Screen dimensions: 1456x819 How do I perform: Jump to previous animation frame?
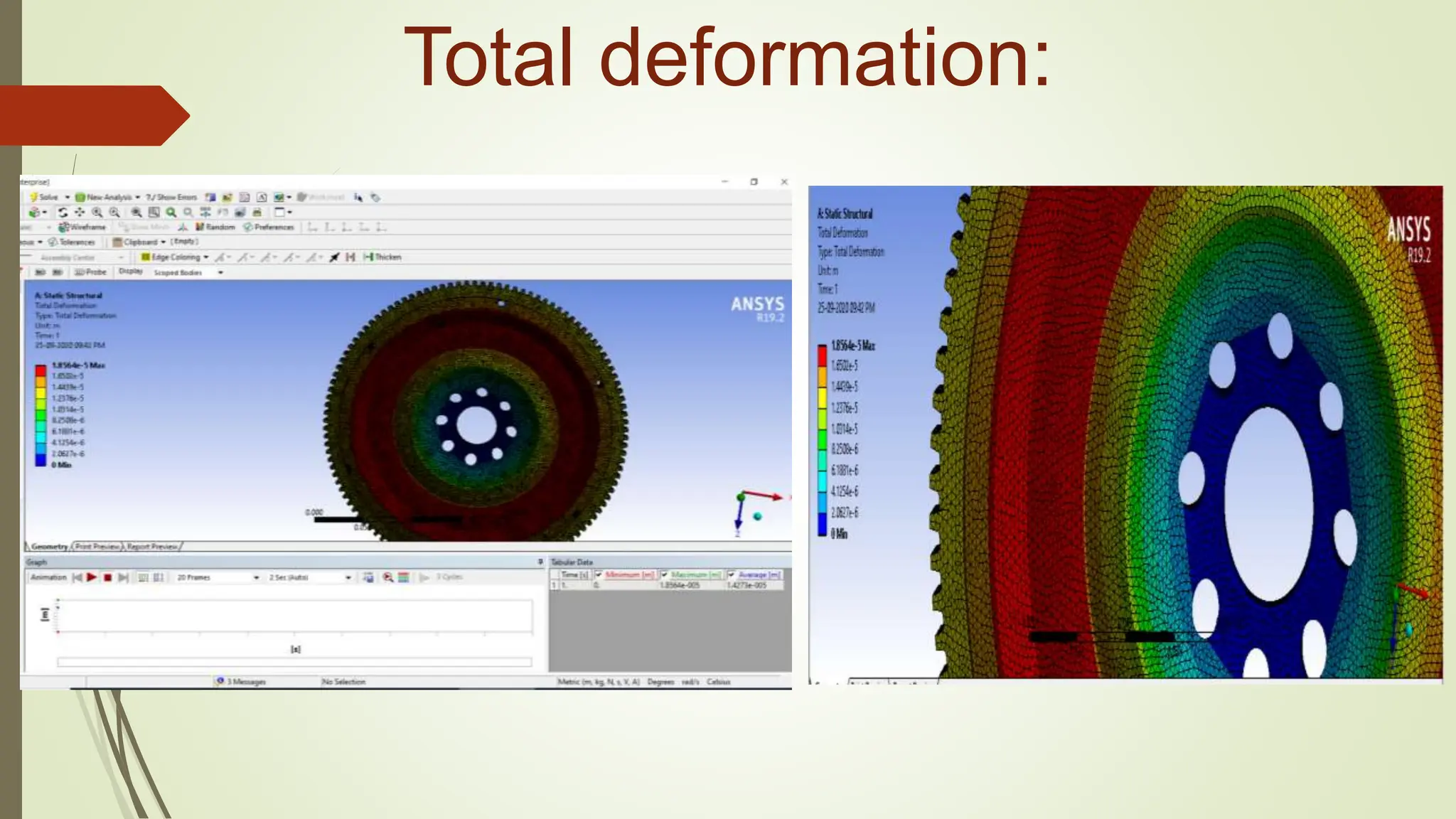click(77, 577)
